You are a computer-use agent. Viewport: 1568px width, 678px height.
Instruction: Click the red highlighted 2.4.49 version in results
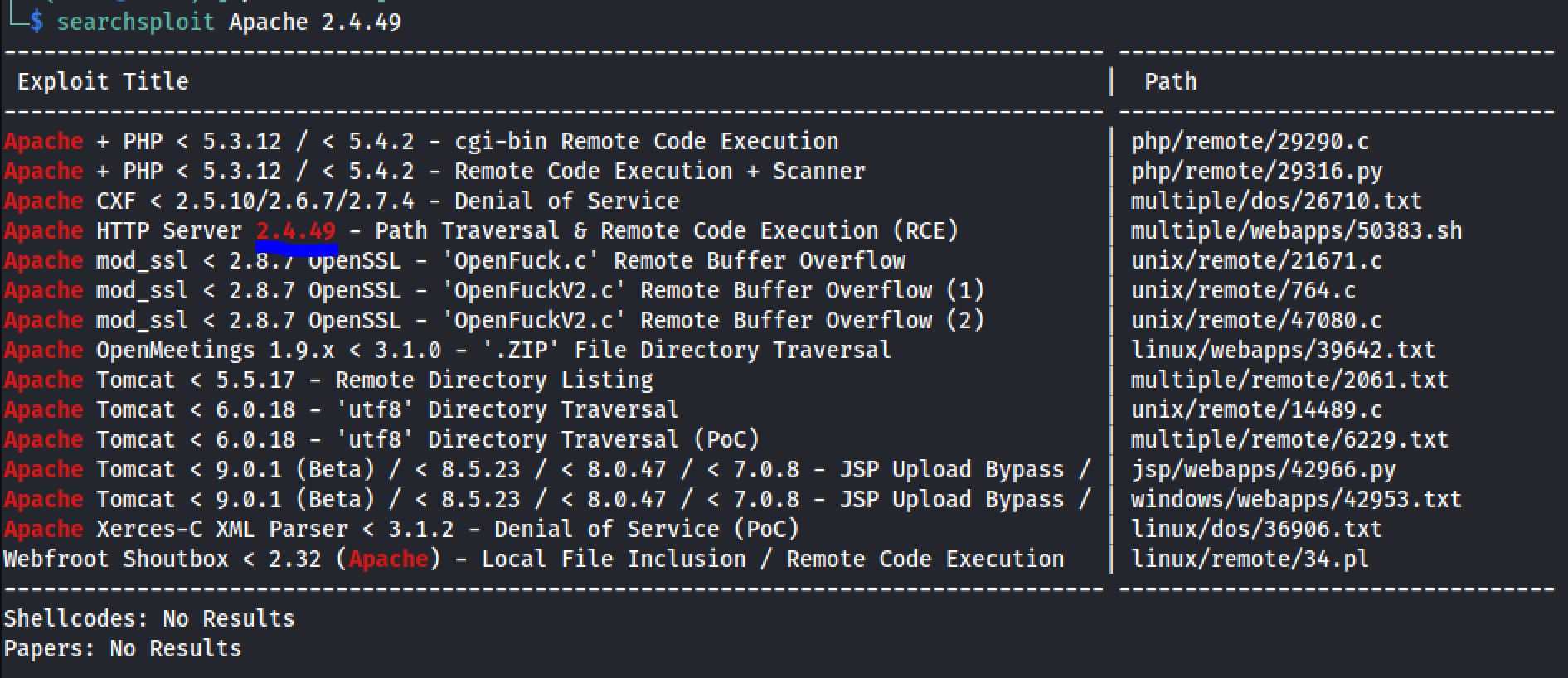(296, 230)
